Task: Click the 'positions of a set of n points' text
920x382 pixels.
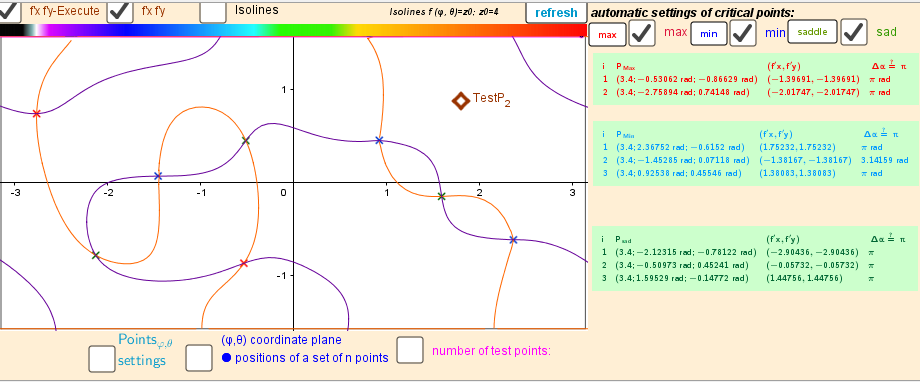Action: point(312,357)
